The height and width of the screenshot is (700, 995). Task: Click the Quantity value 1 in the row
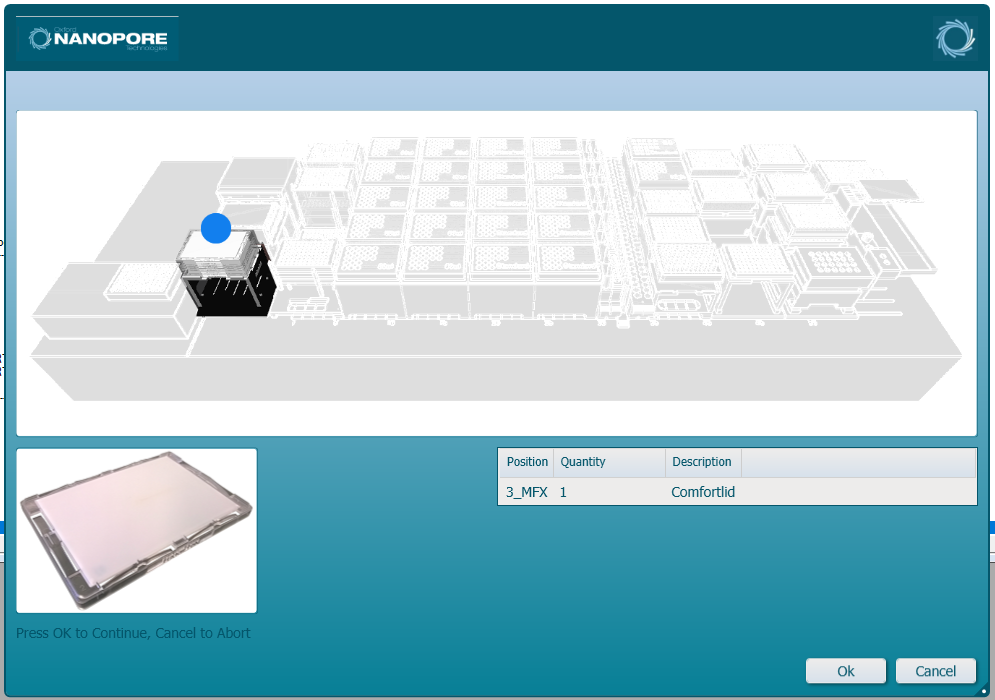click(562, 492)
